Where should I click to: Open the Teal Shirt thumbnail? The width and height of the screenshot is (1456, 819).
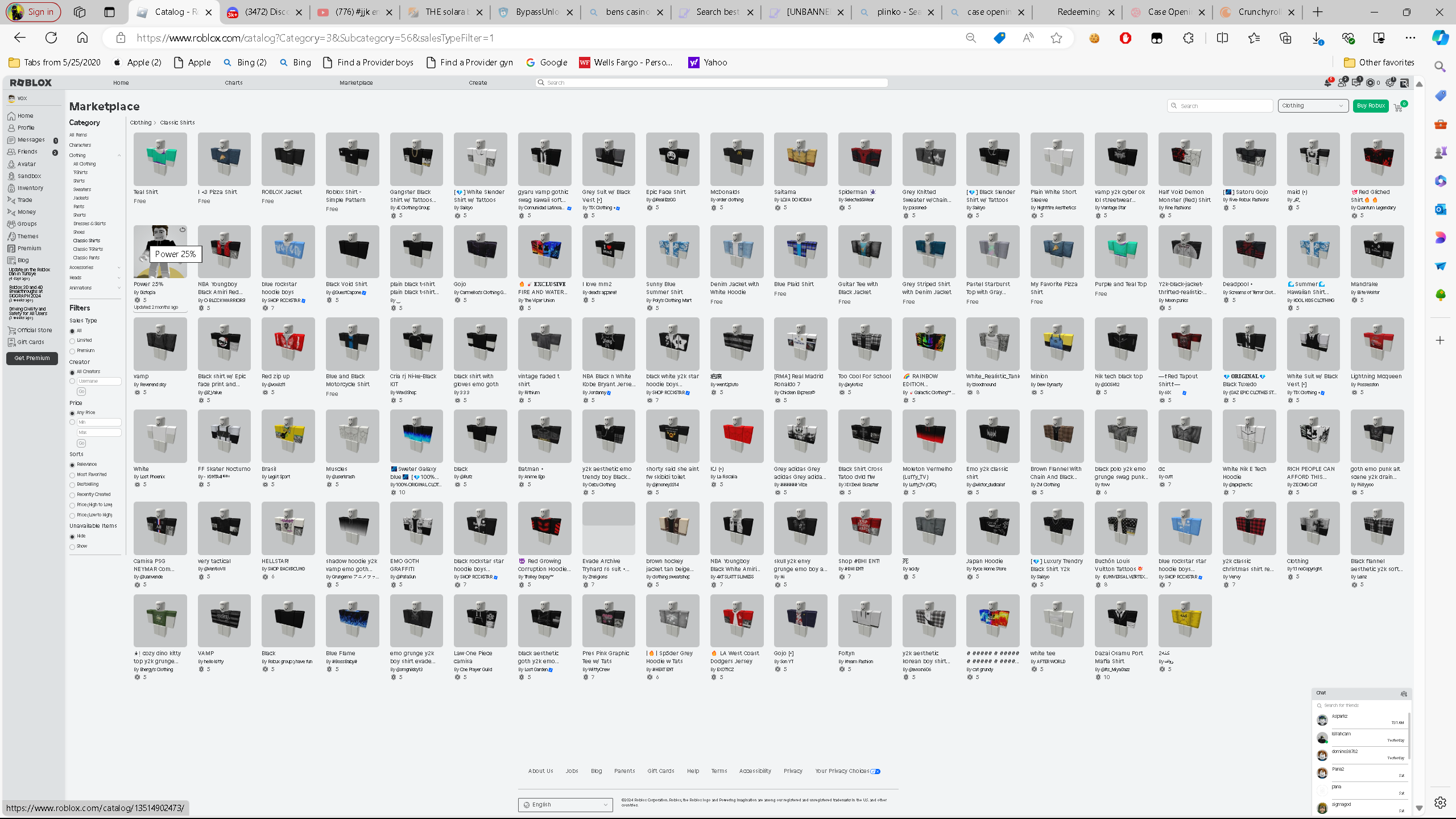pos(160,159)
